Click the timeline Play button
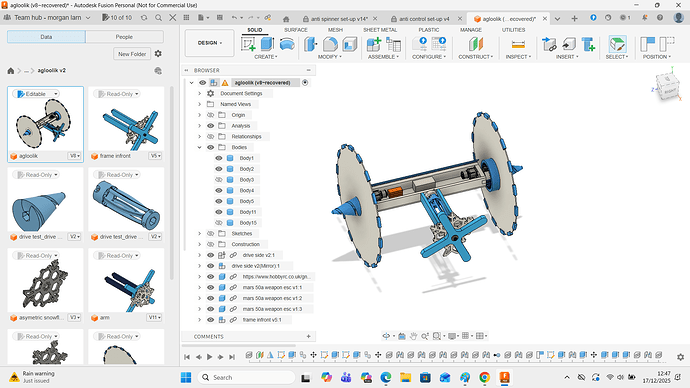This screenshot has height=388, width=690. click(209, 357)
